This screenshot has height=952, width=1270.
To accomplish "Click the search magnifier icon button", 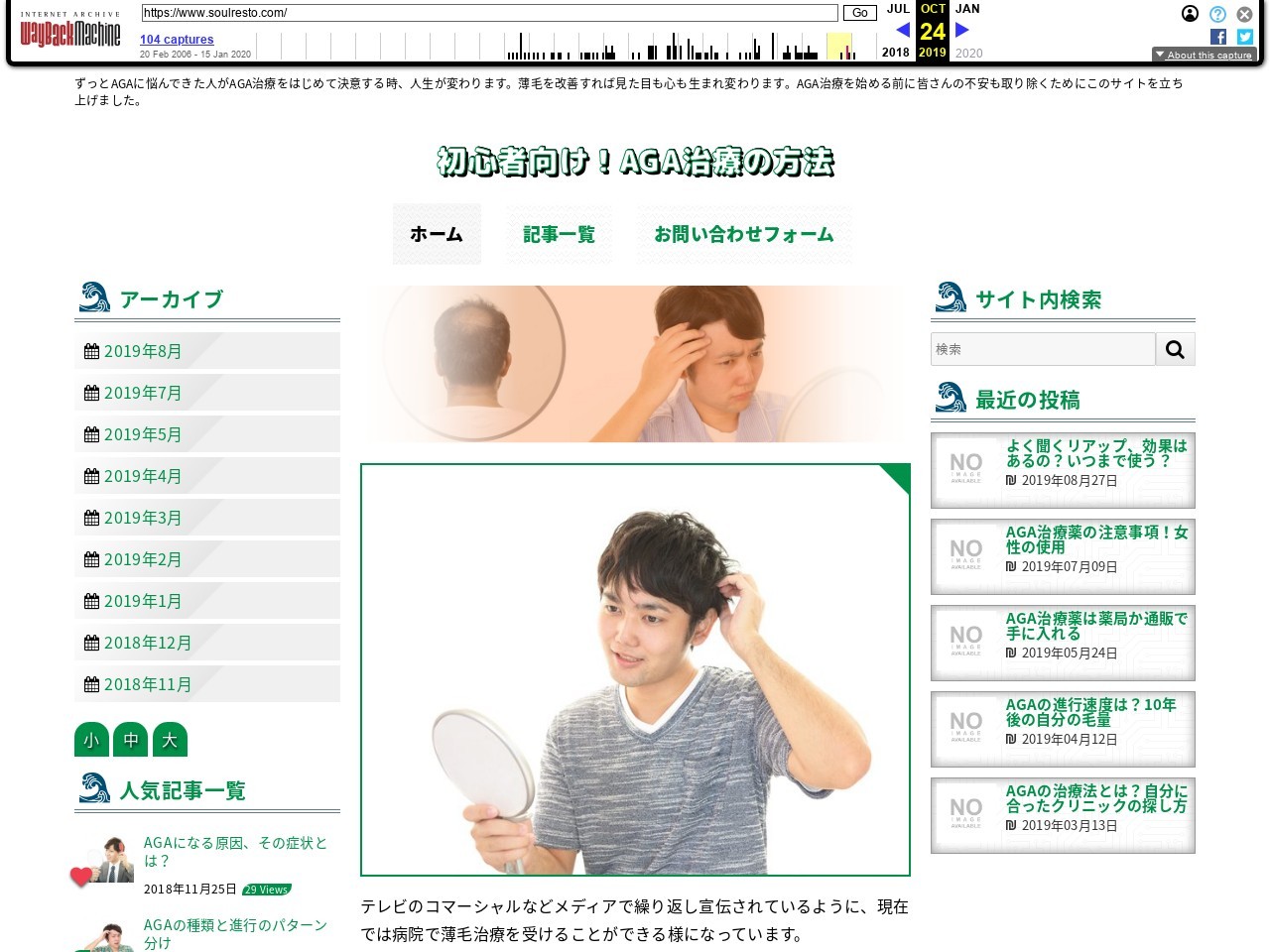I will click(x=1176, y=349).
